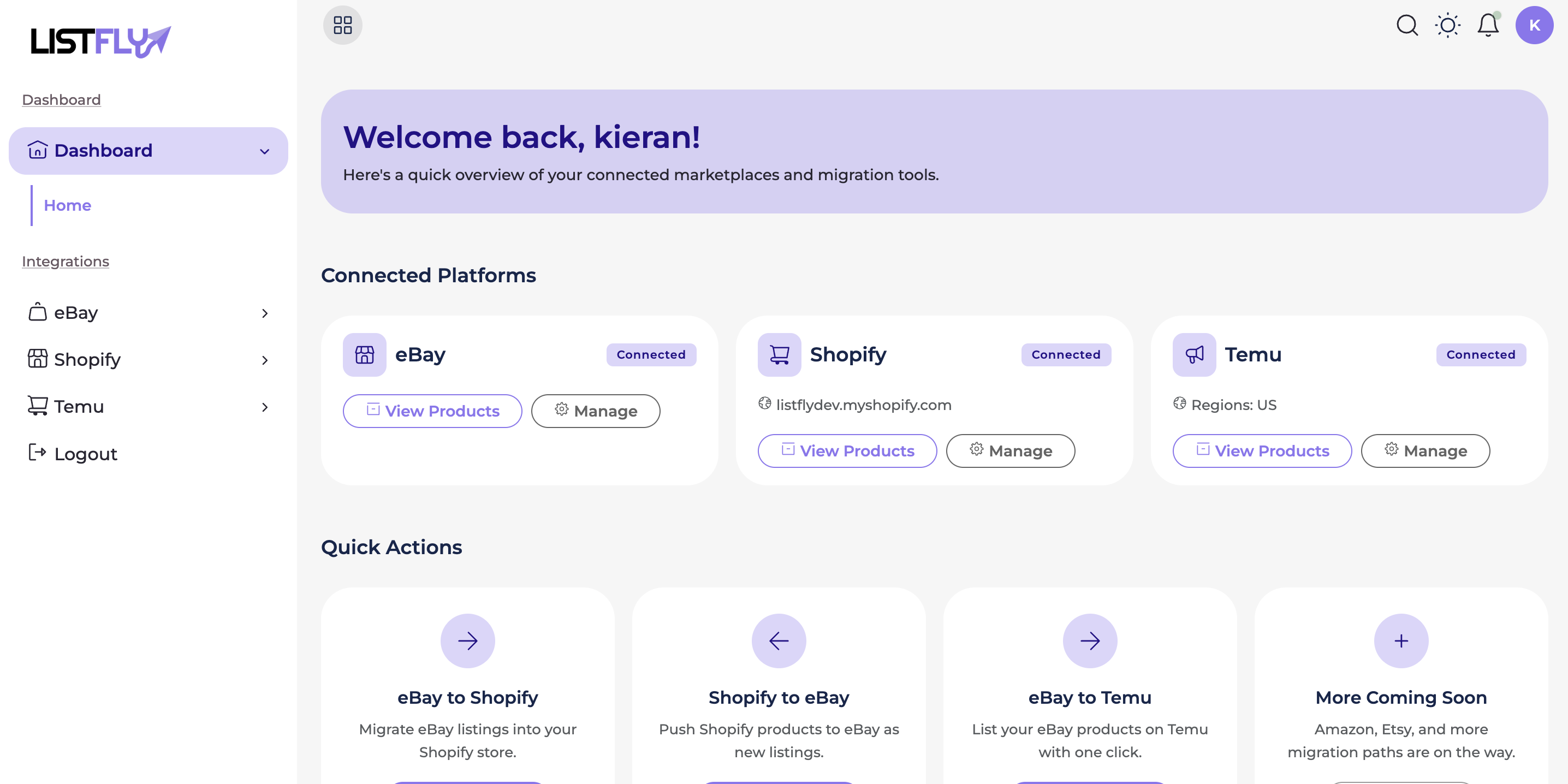
Task: Open the grid view switcher at top left
Action: 343,25
